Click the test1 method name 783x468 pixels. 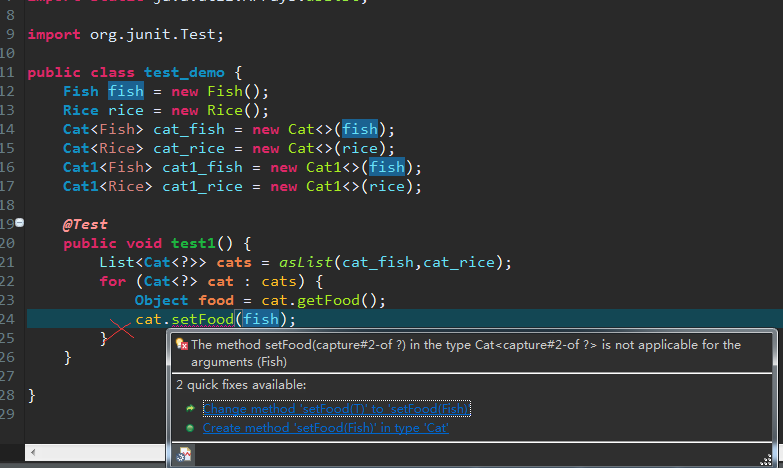(x=194, y=243)
